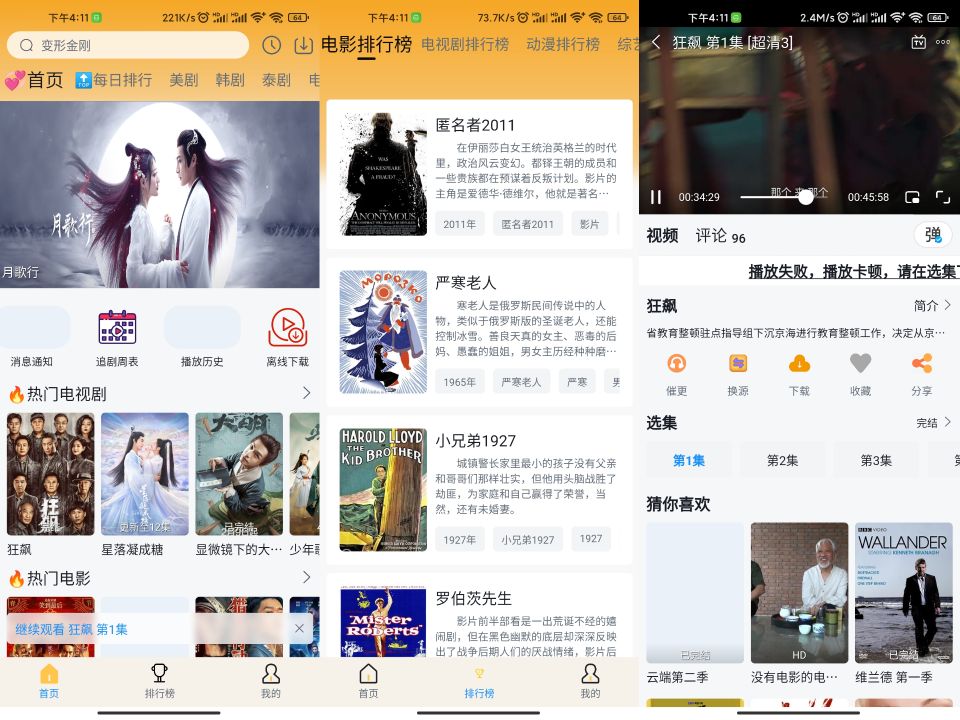
Task: Open 离线下载 offline download icon
Action: point(287,327)
